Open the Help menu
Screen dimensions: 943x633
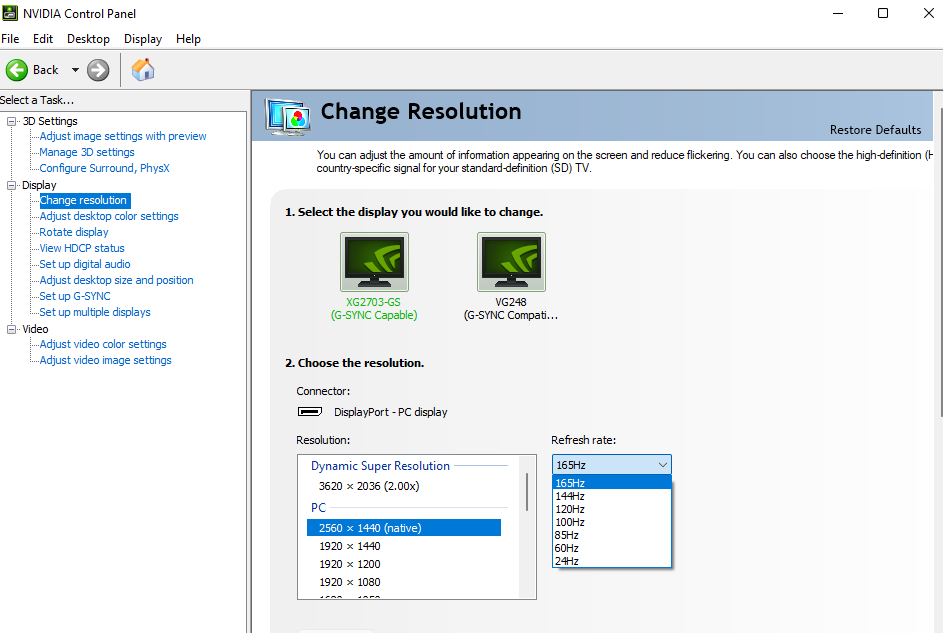[188, 38]
